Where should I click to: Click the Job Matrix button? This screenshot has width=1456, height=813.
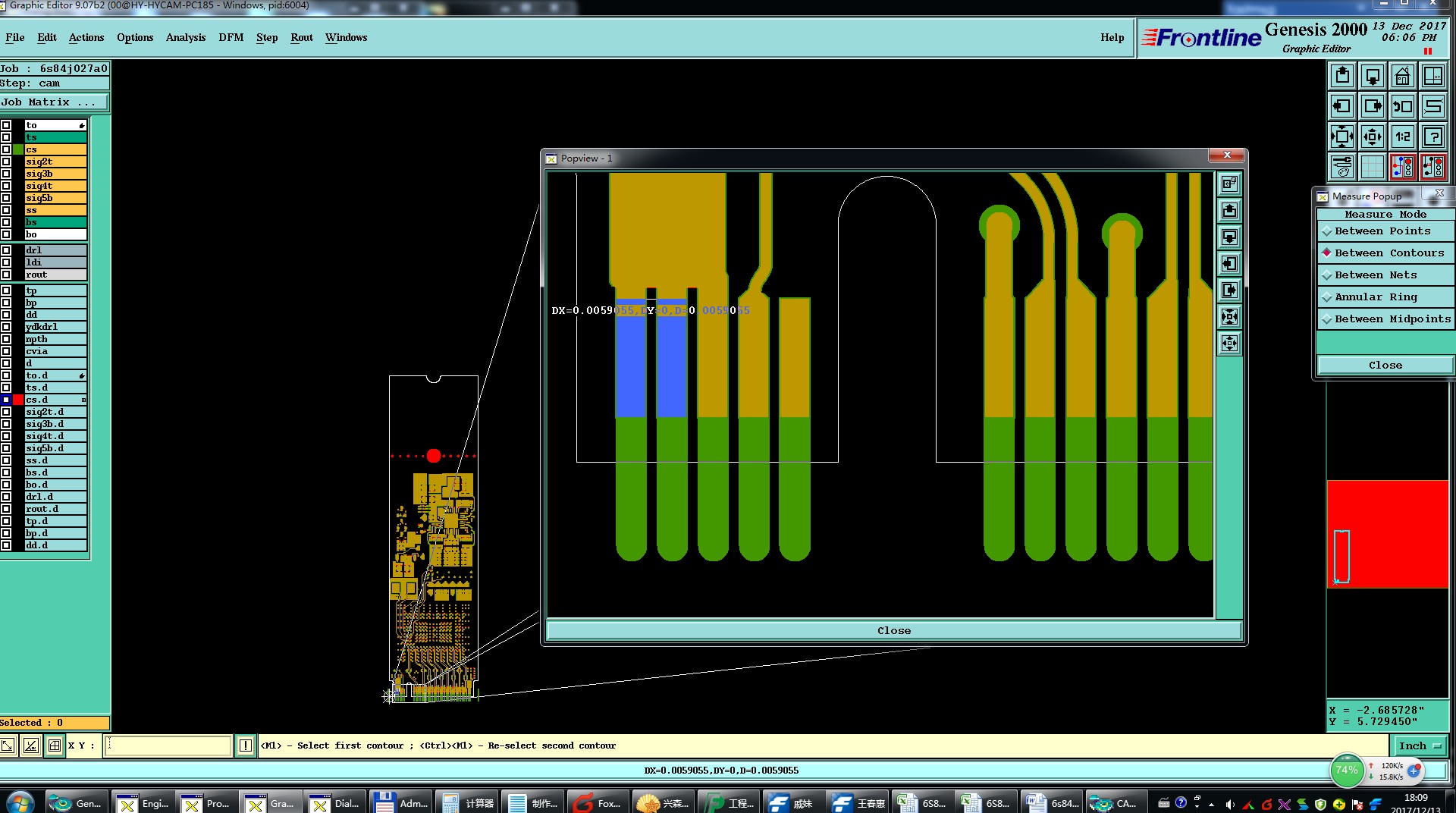(54, 102)
